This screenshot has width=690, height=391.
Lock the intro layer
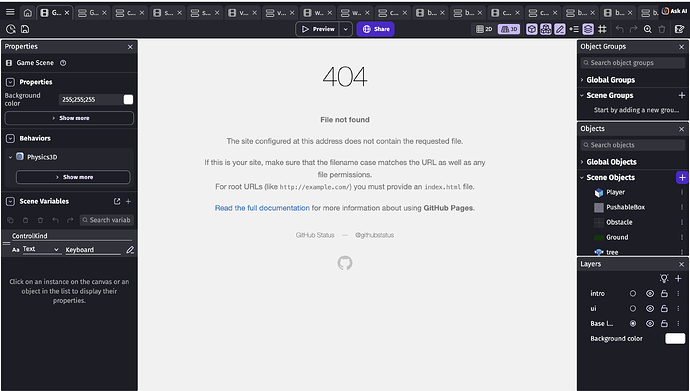(x=664, y=293)
